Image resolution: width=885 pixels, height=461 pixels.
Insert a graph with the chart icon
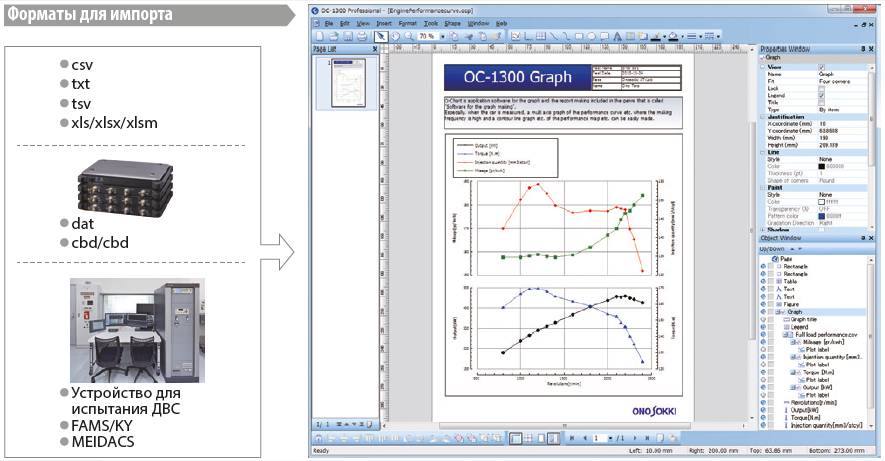click(515, 37)
